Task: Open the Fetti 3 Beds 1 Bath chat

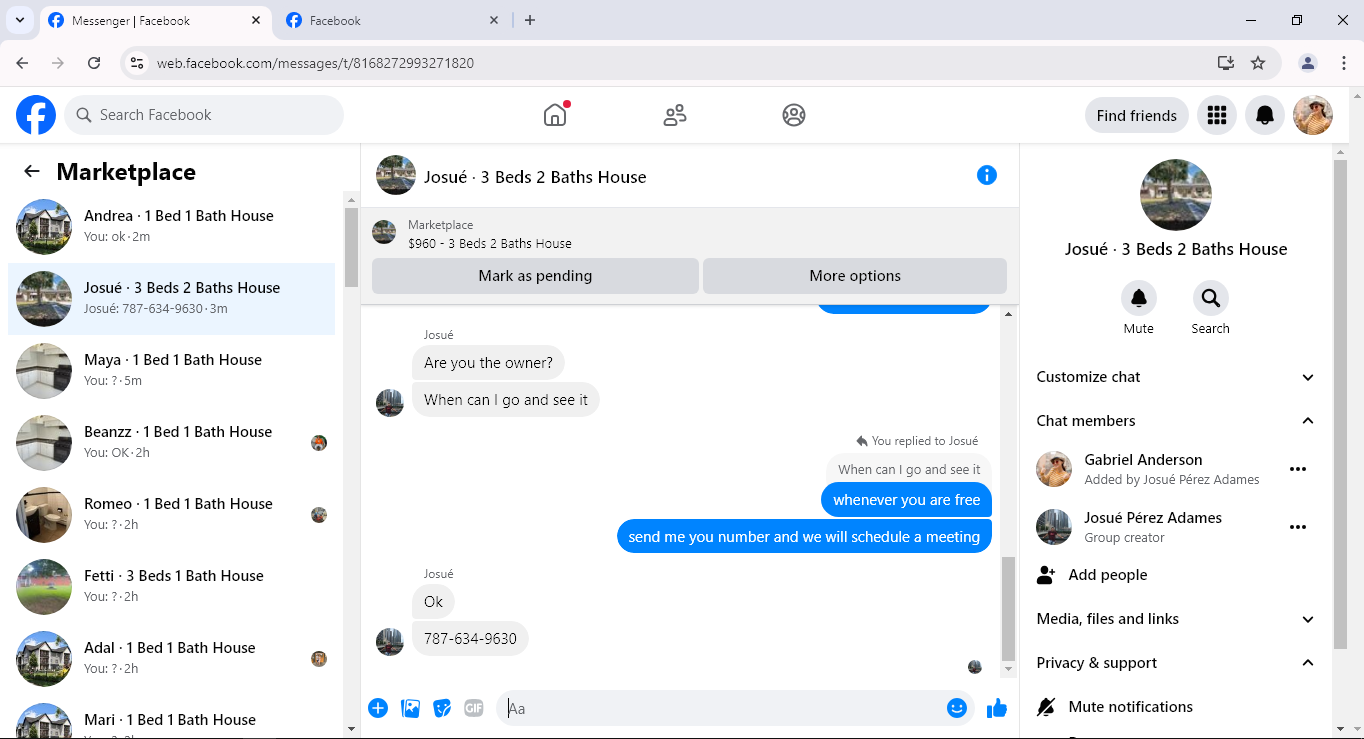Action: tap(172, 587)
